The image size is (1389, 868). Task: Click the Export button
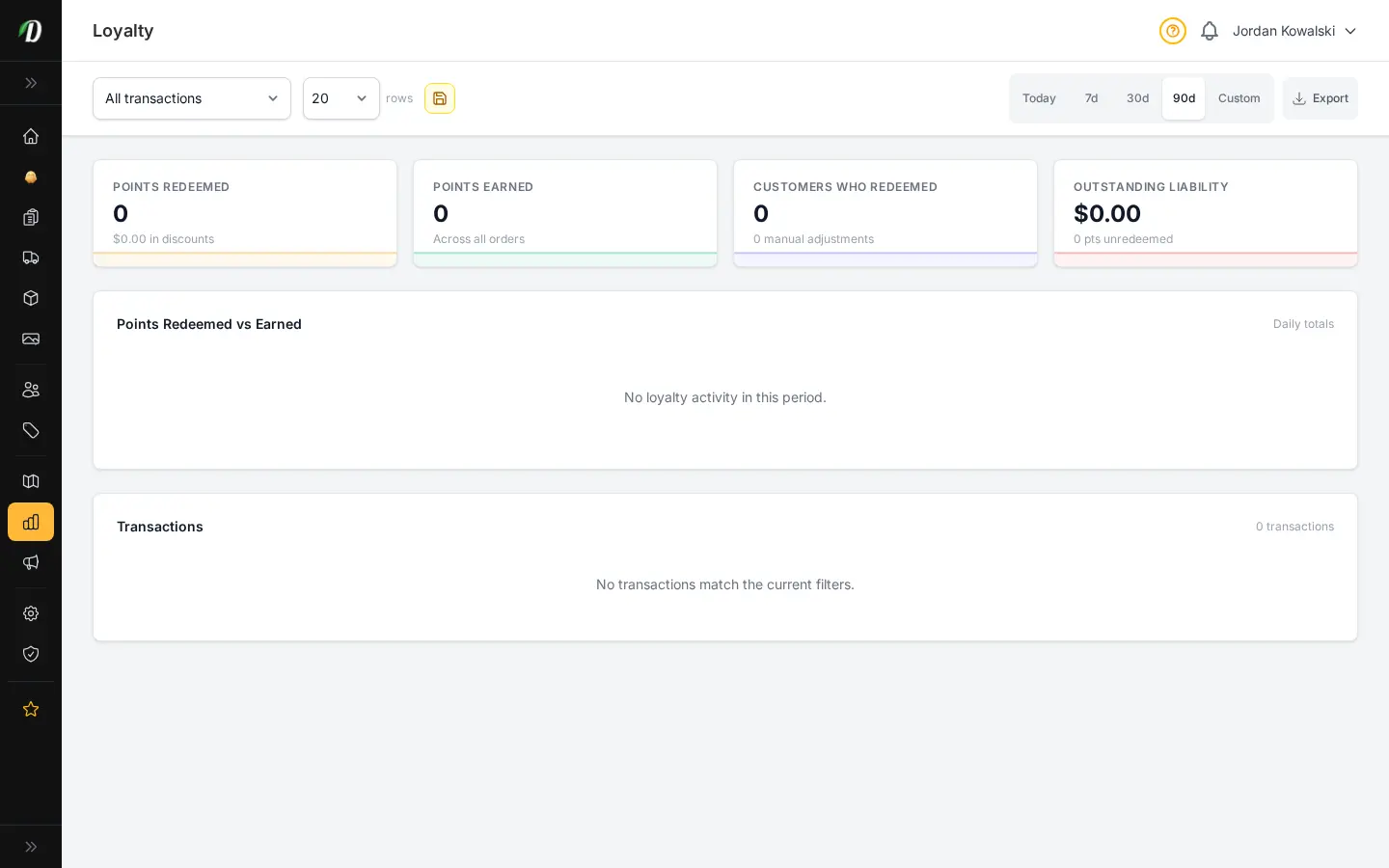[x=1320, y=98]
